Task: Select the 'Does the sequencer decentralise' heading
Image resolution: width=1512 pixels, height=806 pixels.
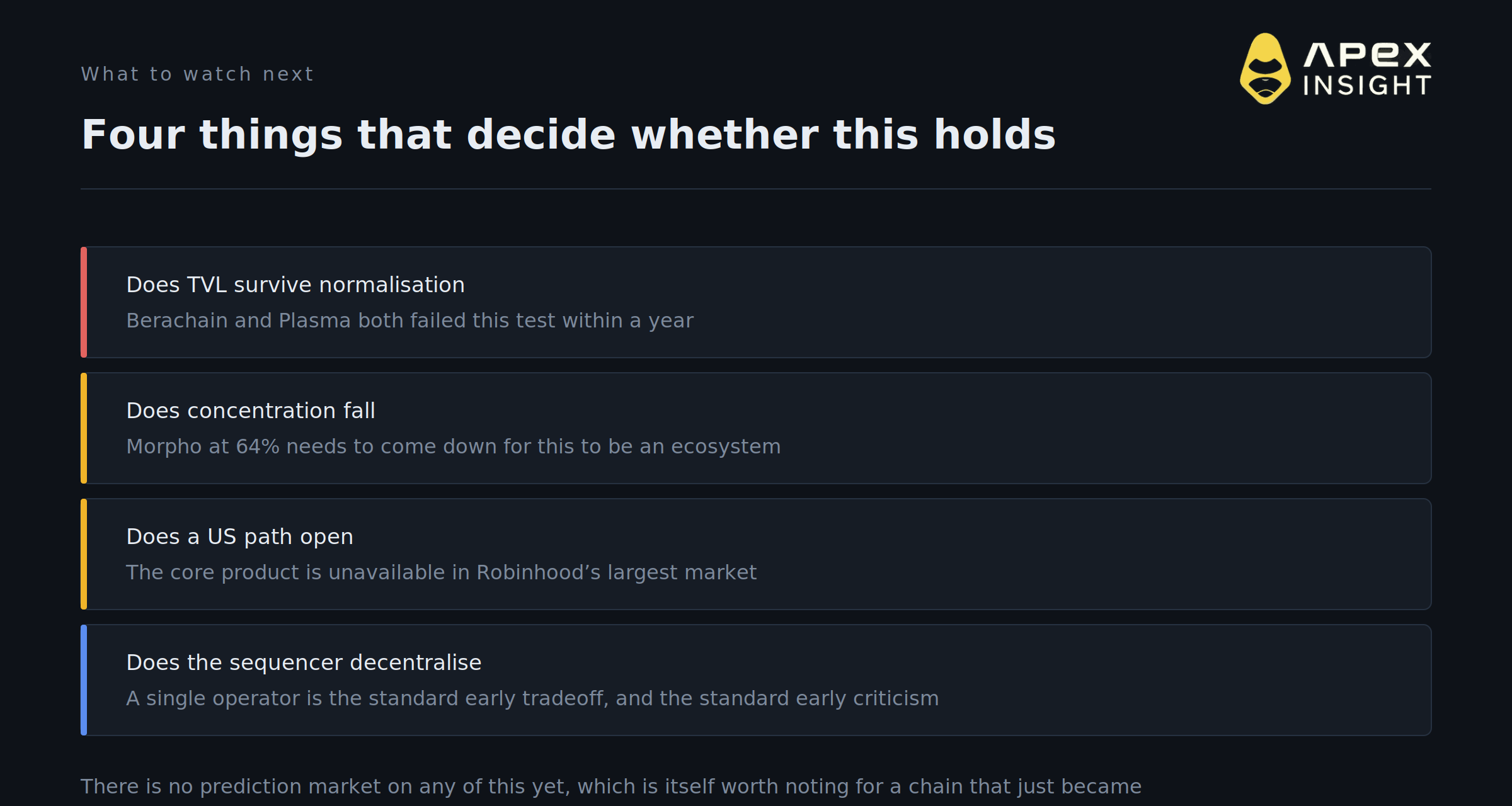Action: [304, 662]
